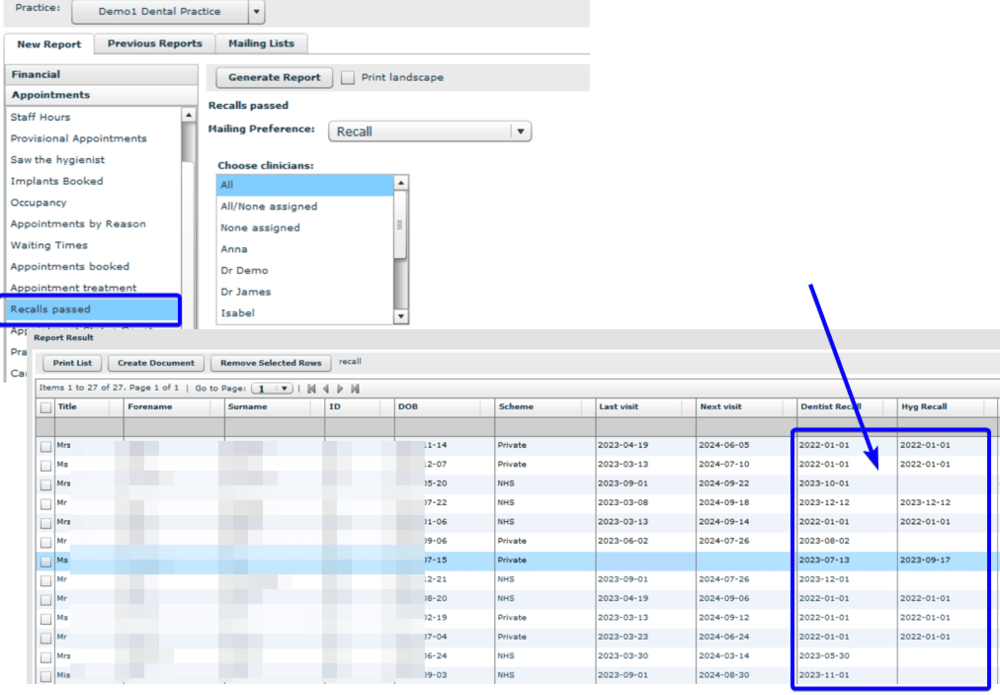Choose Waiting Times report in sidebar

49,245
